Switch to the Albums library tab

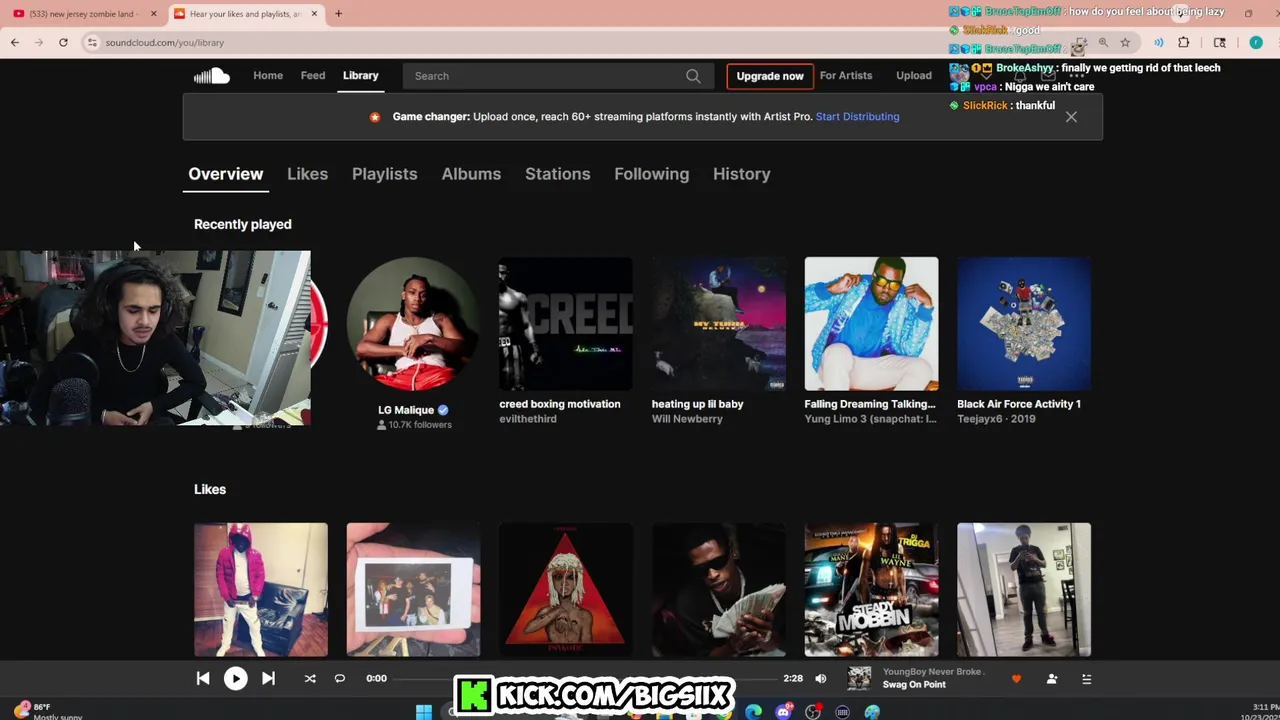coord(471,174)
